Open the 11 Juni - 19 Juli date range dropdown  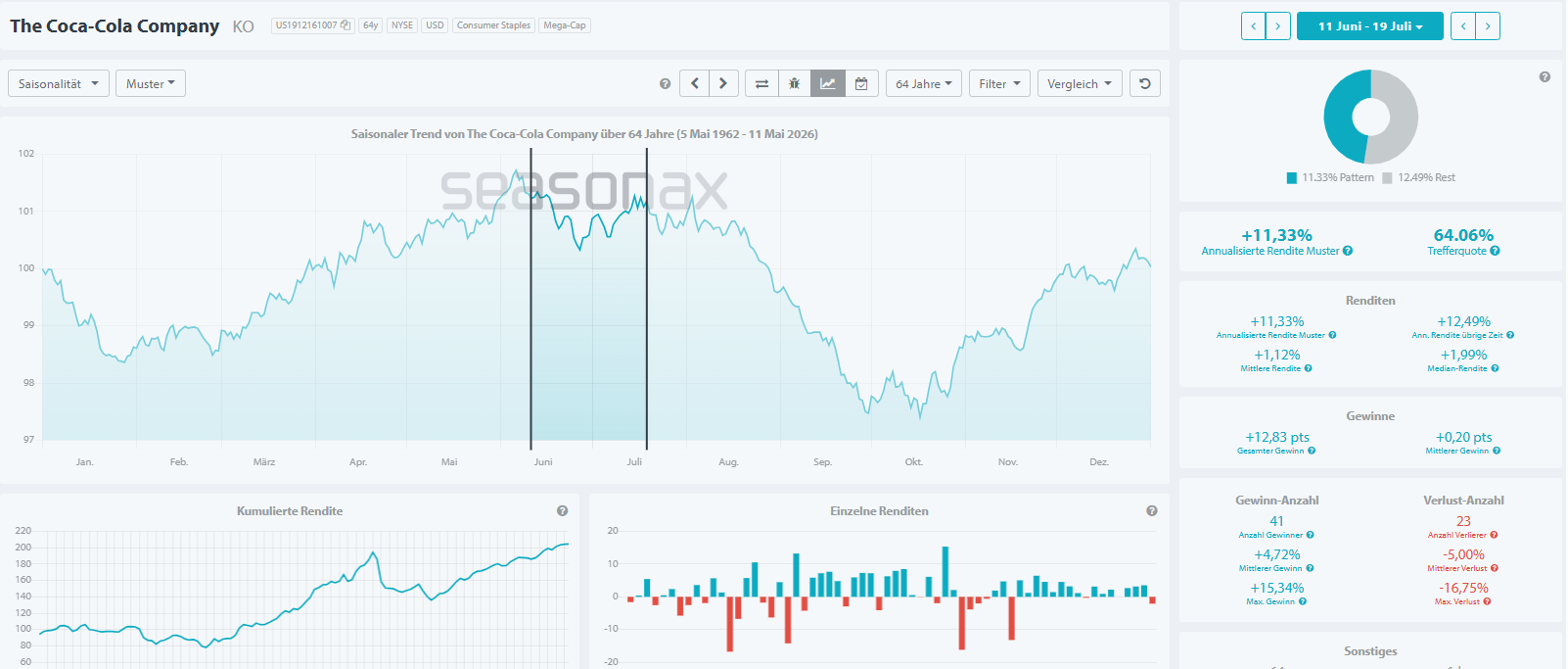tap(1370, 26)
